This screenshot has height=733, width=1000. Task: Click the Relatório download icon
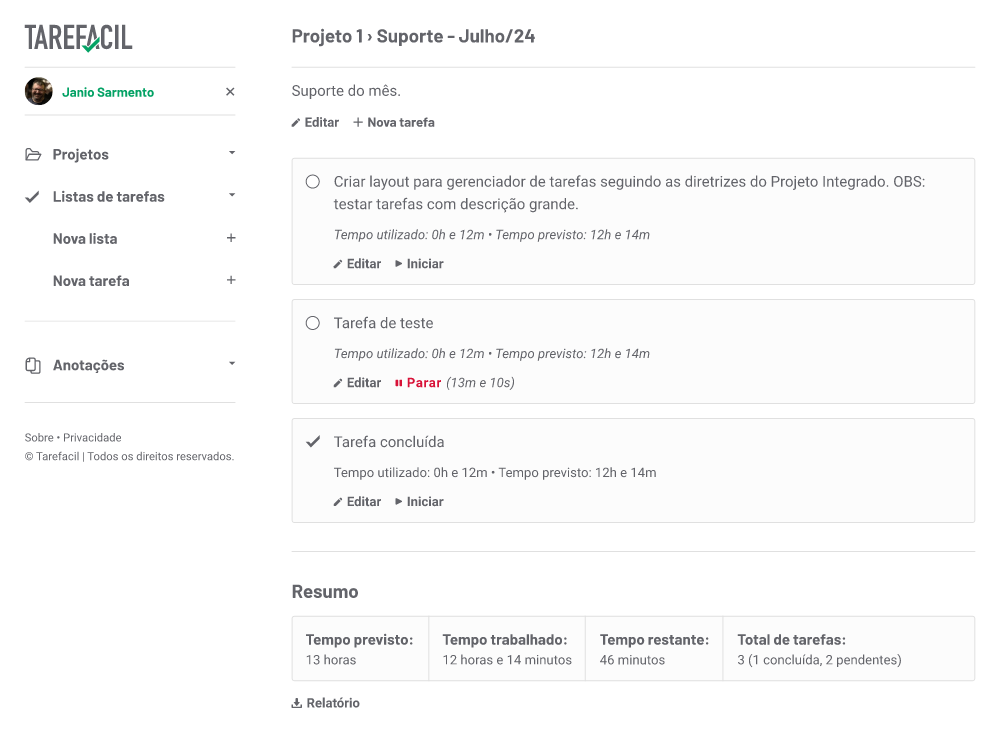click(296, 704)
